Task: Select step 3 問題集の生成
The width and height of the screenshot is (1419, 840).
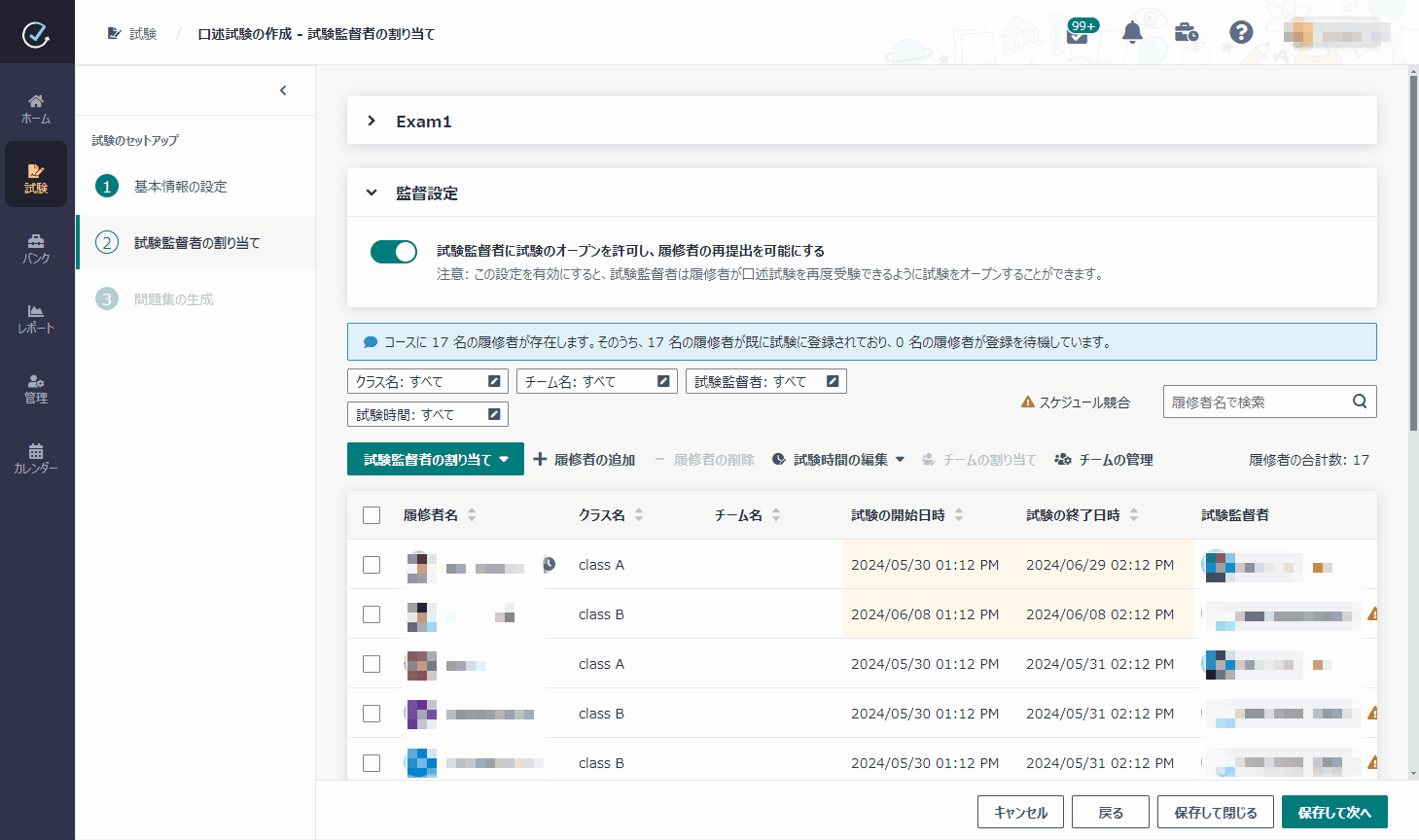Action: point(195,298)
